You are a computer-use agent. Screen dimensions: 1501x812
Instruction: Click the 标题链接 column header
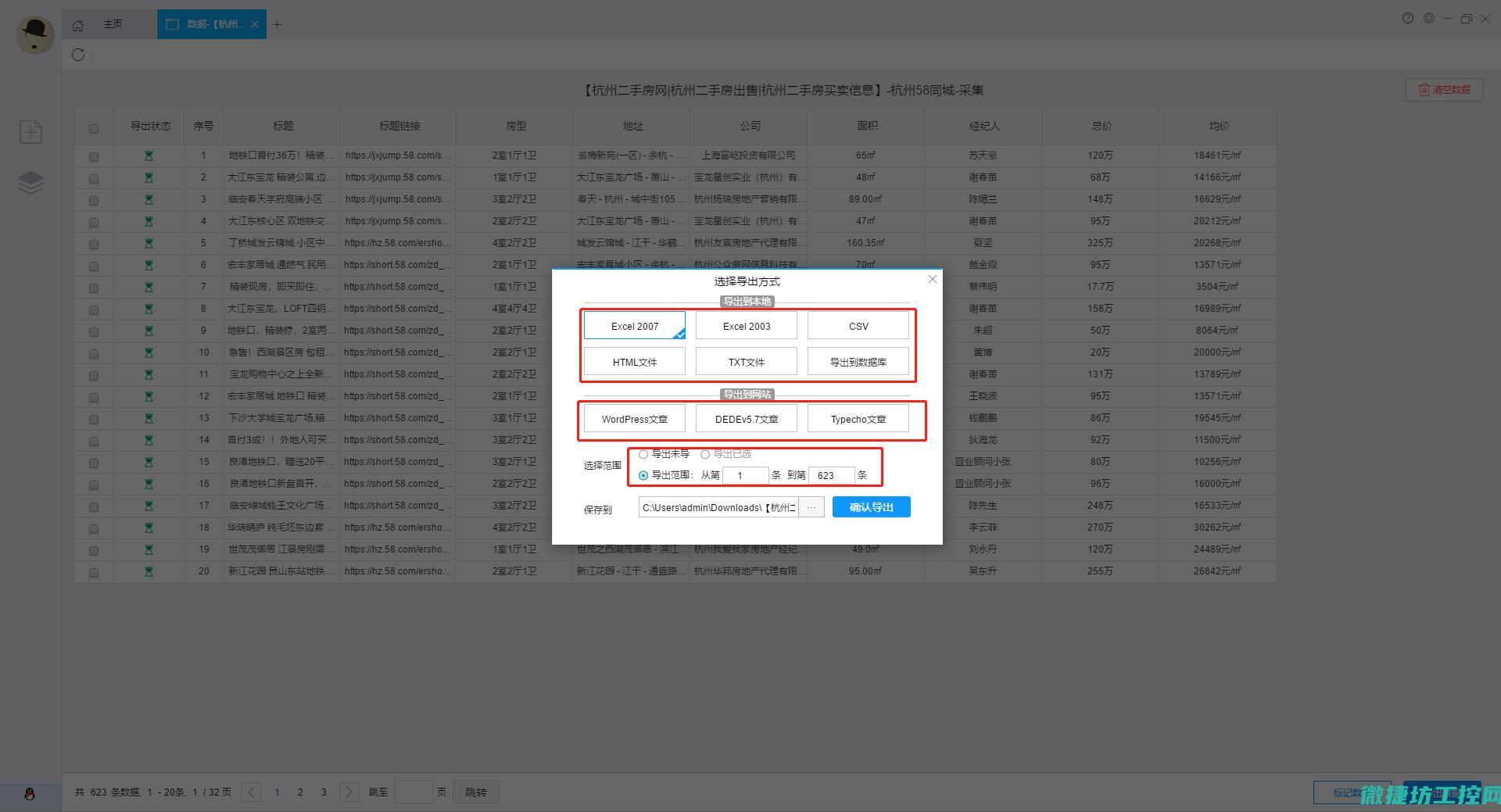click(399, 126)
